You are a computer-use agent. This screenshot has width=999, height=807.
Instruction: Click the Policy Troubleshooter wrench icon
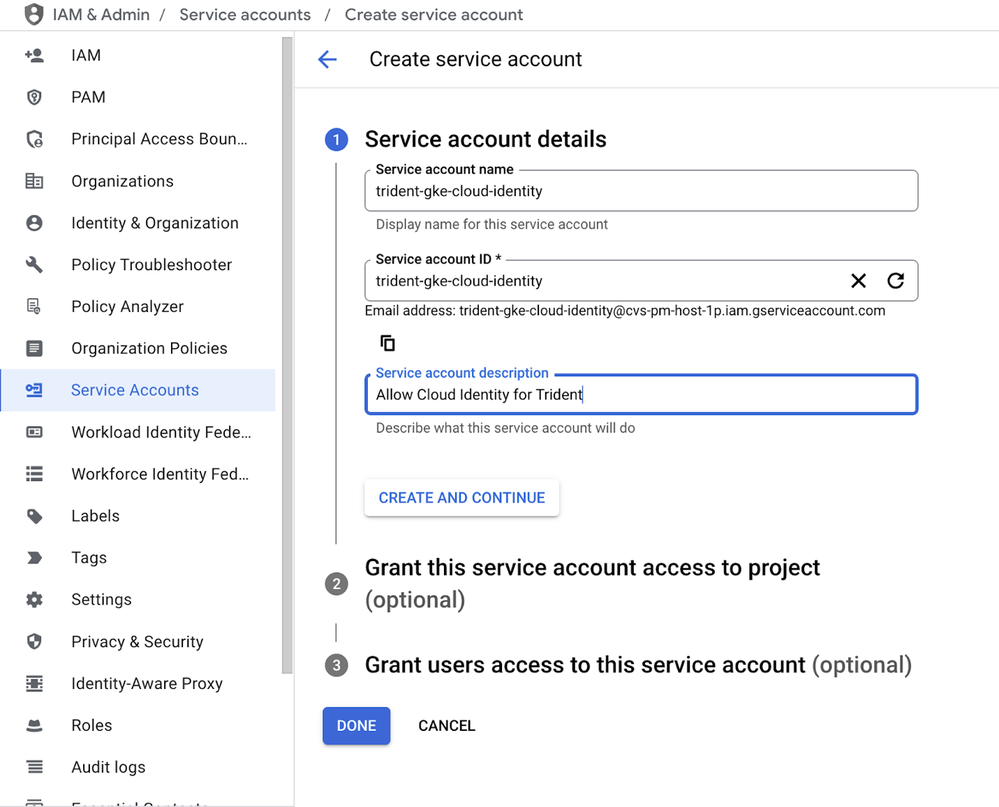(x=34, y=265)
